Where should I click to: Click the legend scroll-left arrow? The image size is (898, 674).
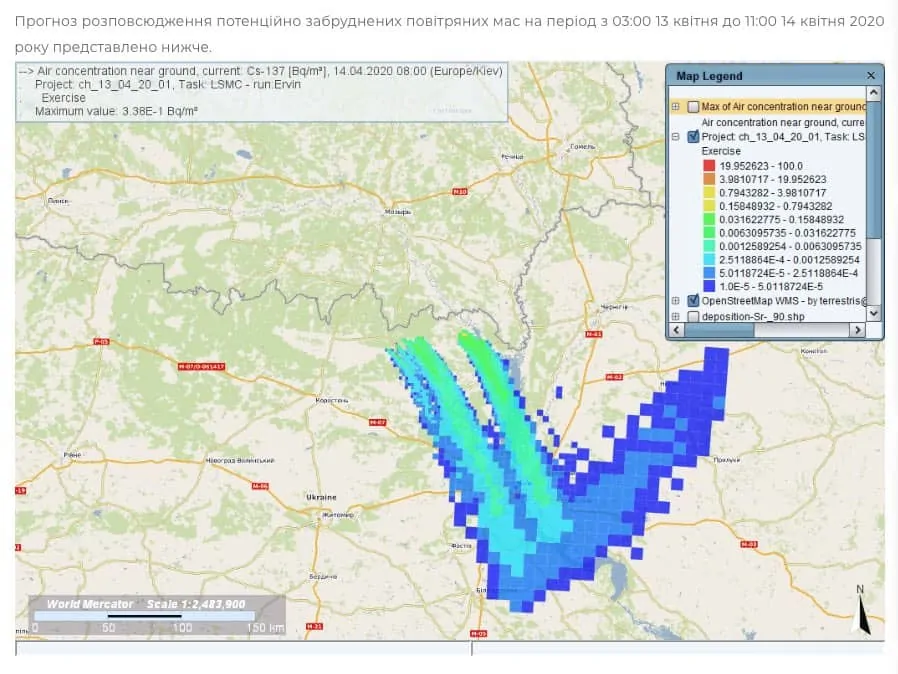675,329
